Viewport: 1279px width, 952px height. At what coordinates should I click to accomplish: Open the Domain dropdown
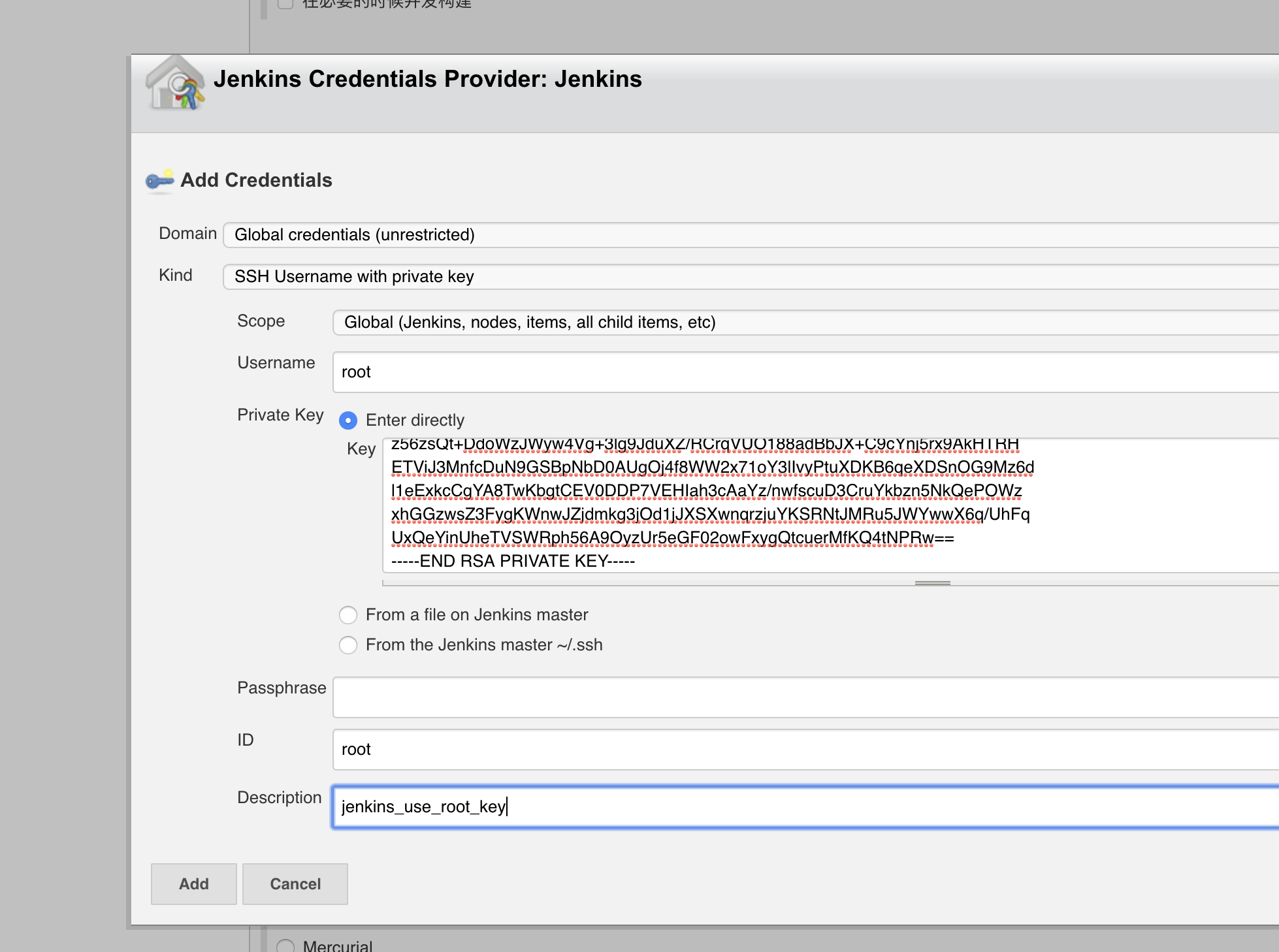point(751,235)
